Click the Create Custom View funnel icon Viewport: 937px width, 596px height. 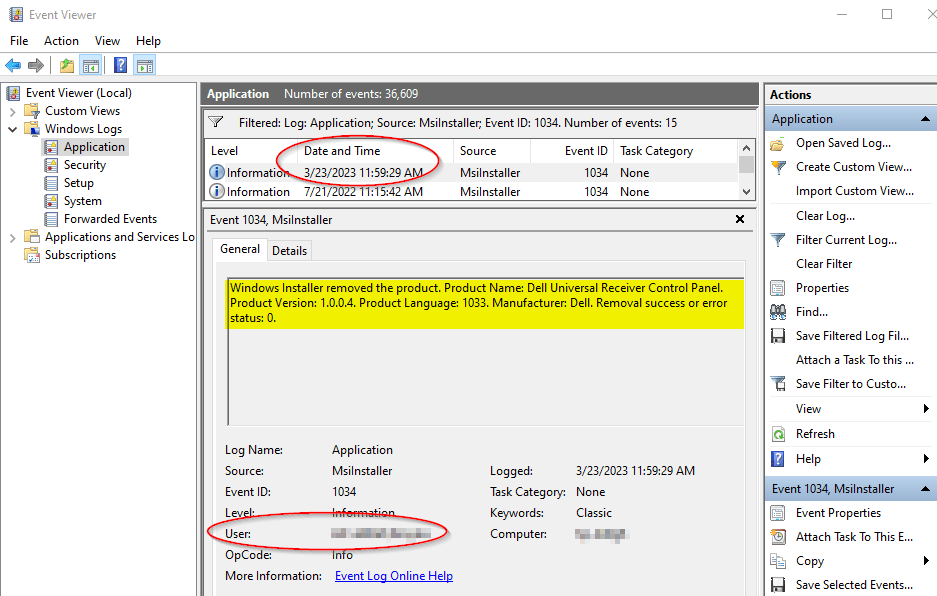click(x=778, y=167)
